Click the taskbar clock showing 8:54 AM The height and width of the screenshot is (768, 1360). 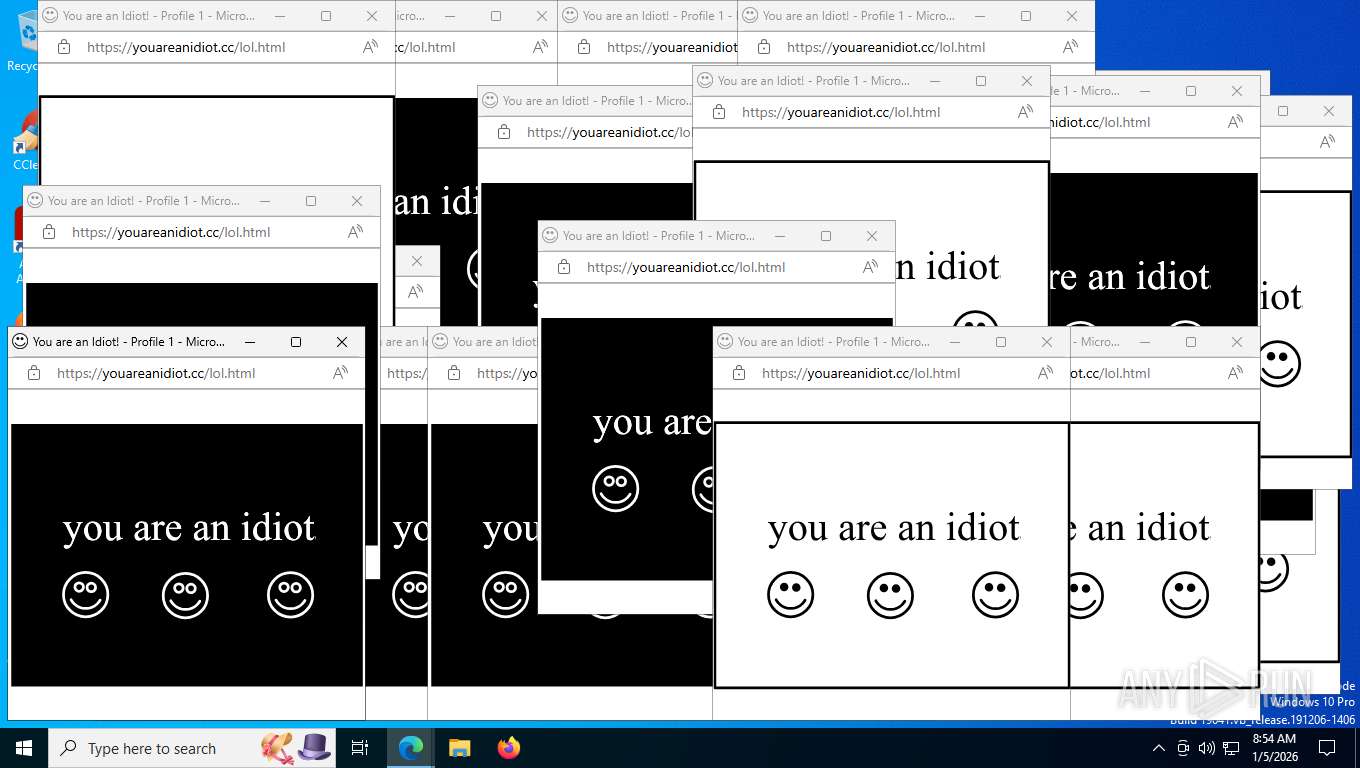(1274, 748)
